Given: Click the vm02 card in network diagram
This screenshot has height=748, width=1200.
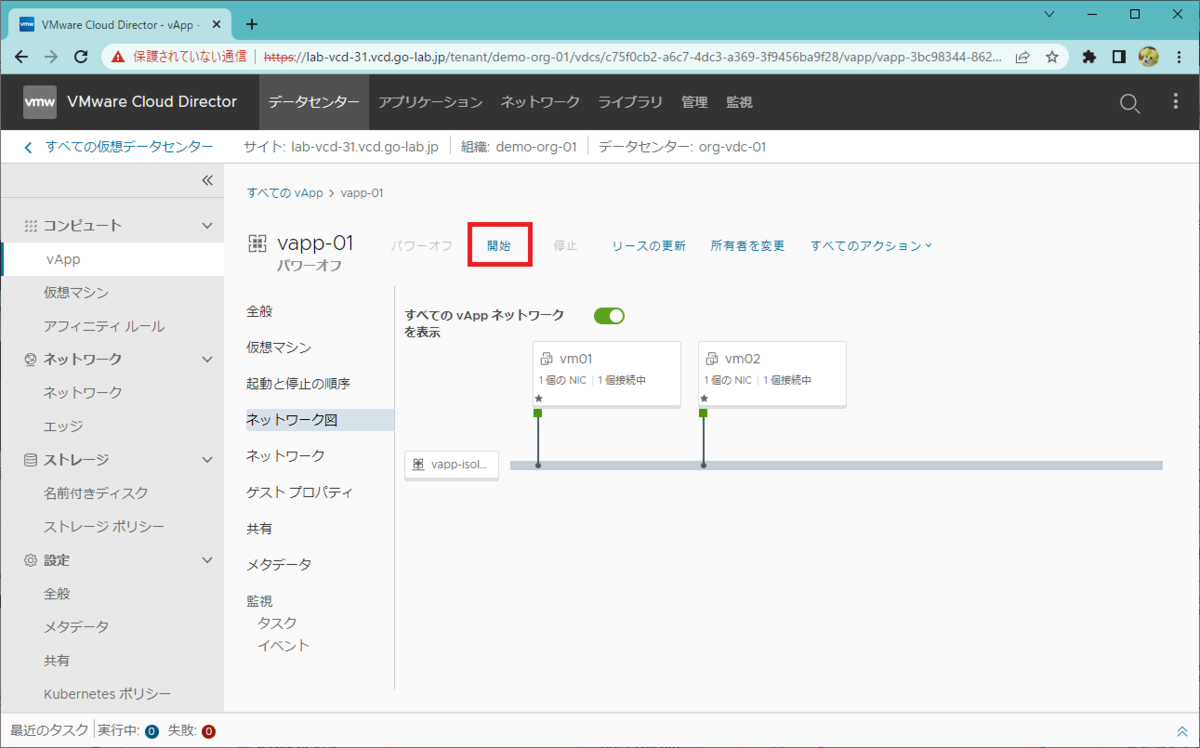Looking at the screenshot, I should 772,374.
